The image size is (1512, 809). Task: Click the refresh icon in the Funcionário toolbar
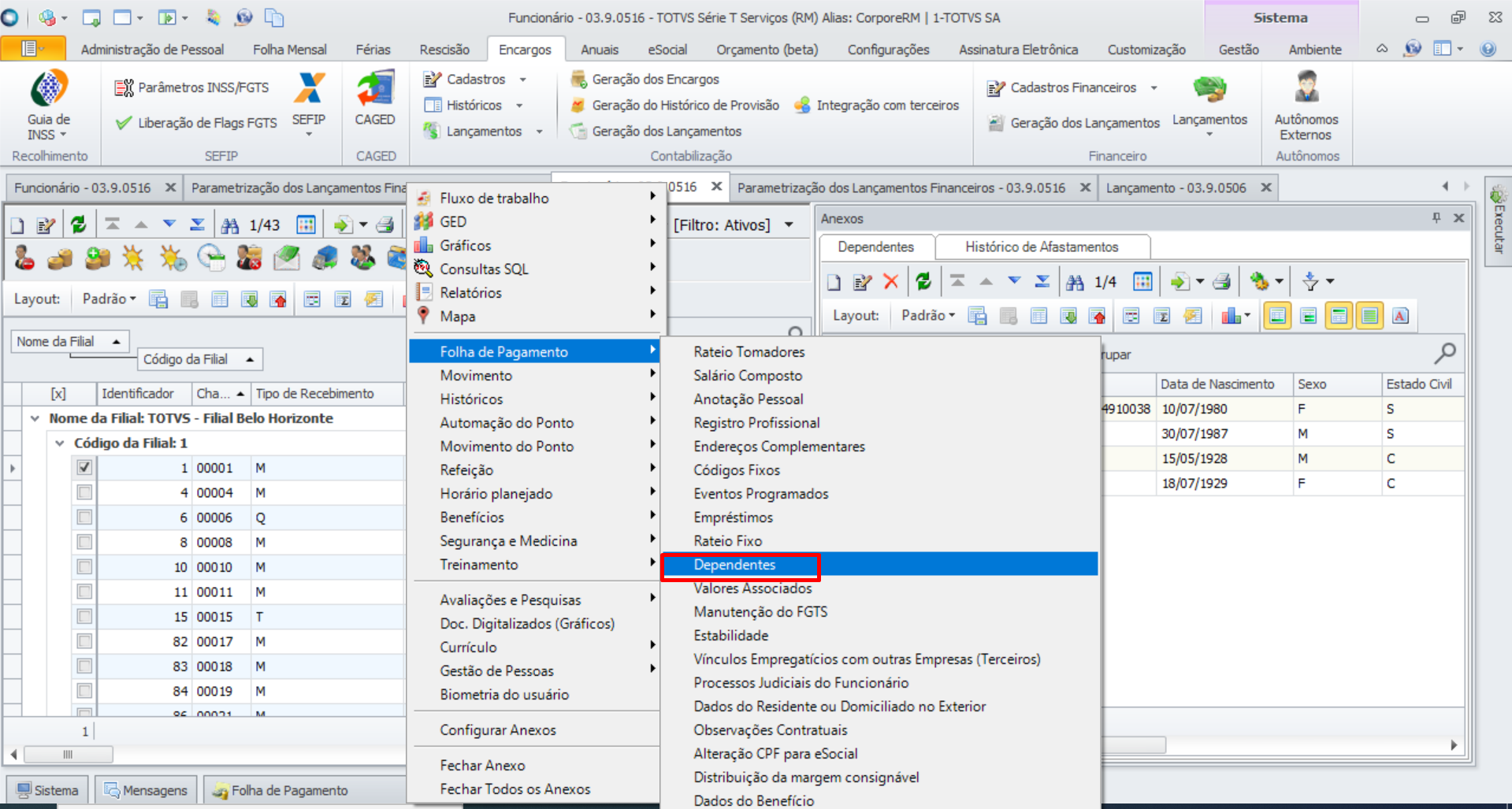click(79, 225)
